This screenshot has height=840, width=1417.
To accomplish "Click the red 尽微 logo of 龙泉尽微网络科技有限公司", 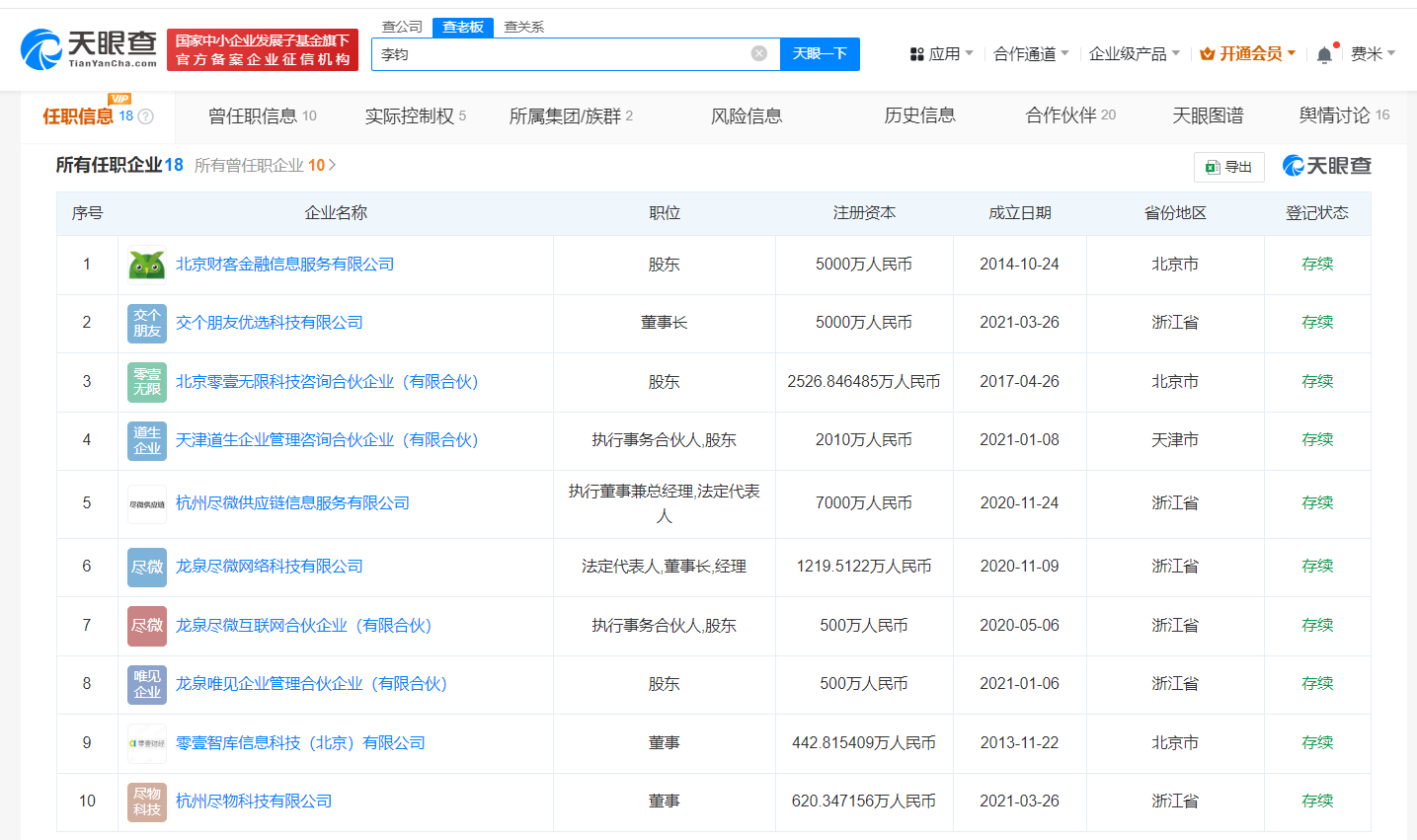I will click(145, 567).
